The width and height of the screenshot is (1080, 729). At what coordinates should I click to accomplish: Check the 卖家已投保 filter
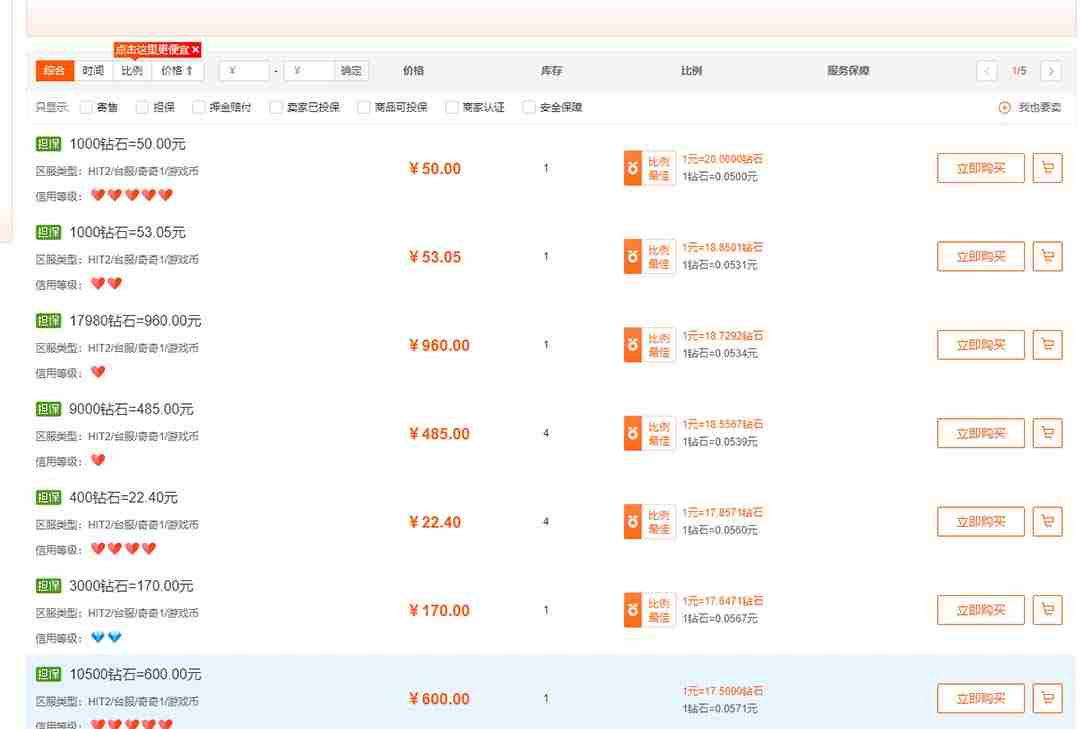coord(276,107)
